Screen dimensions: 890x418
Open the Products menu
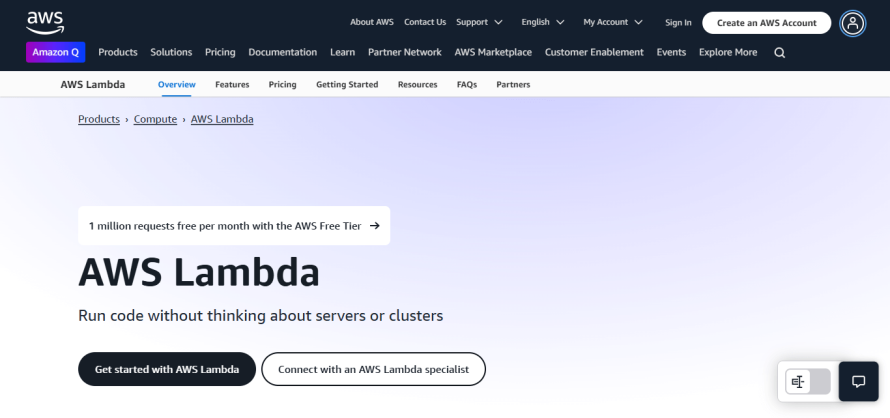click(118, 52)
